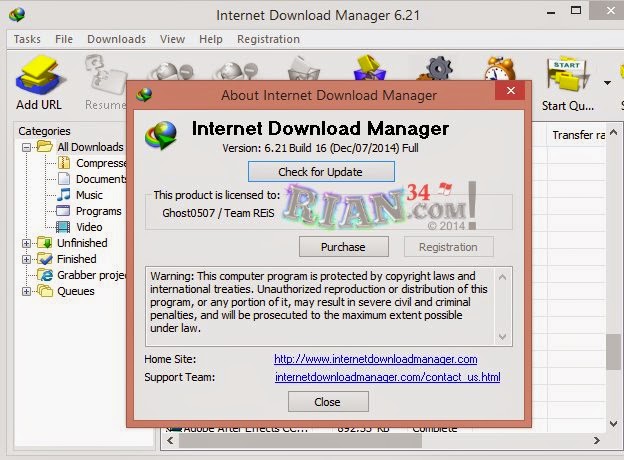Select the Programs category icon
This screenshot has width=624, height=460.
(x=63, y=211)
